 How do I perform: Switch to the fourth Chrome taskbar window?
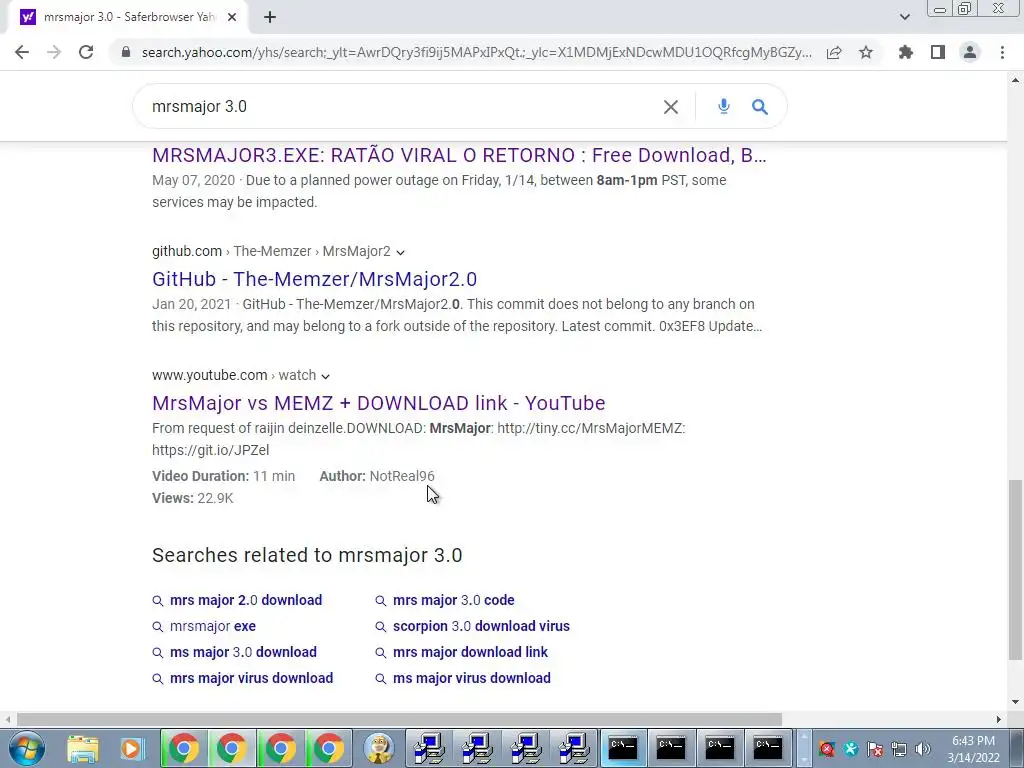(x=329, y=748)
